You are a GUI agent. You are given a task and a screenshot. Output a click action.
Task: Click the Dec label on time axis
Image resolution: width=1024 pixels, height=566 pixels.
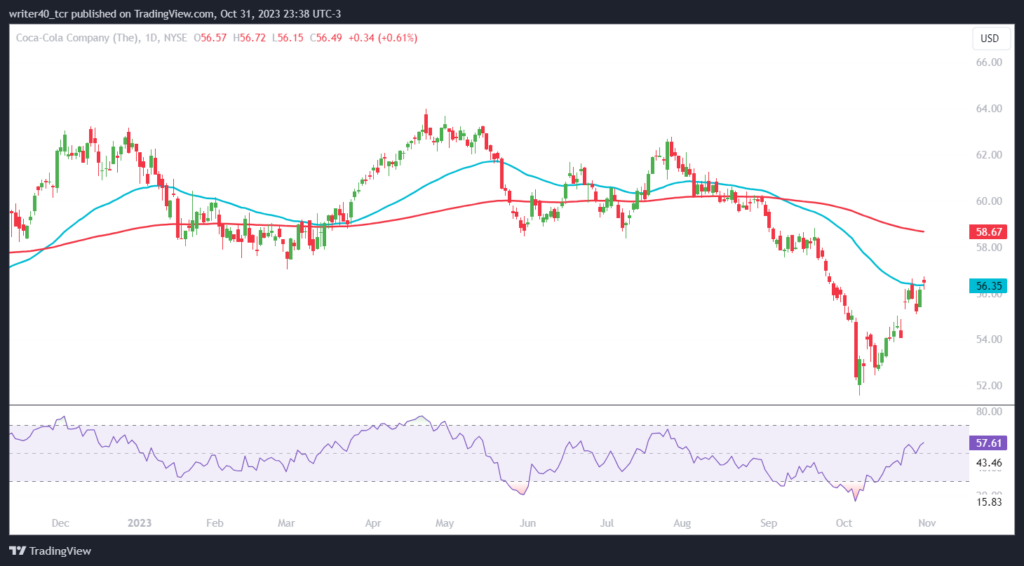[60, 523]
